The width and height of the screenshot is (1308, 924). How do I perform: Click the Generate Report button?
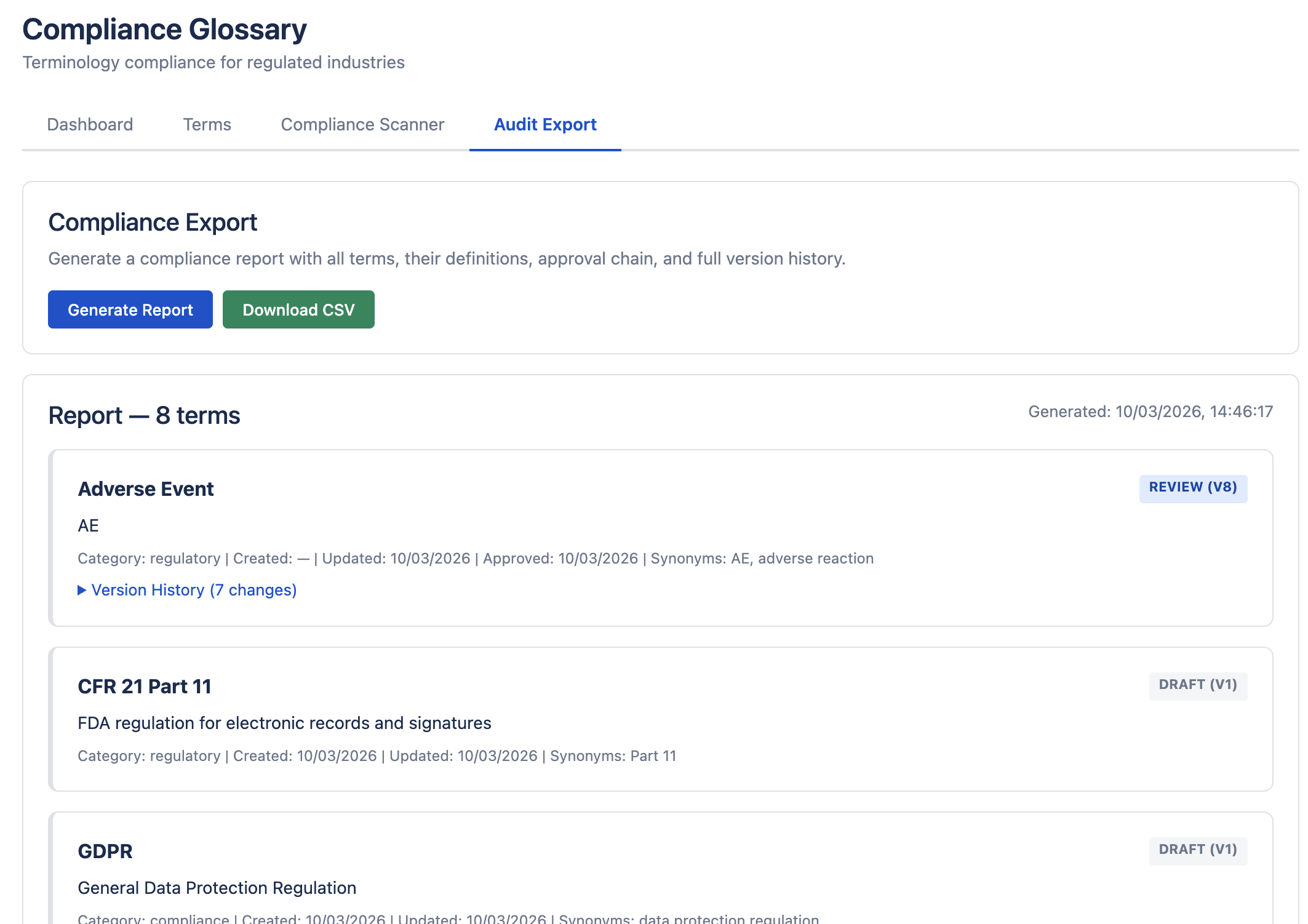(130, 309)
